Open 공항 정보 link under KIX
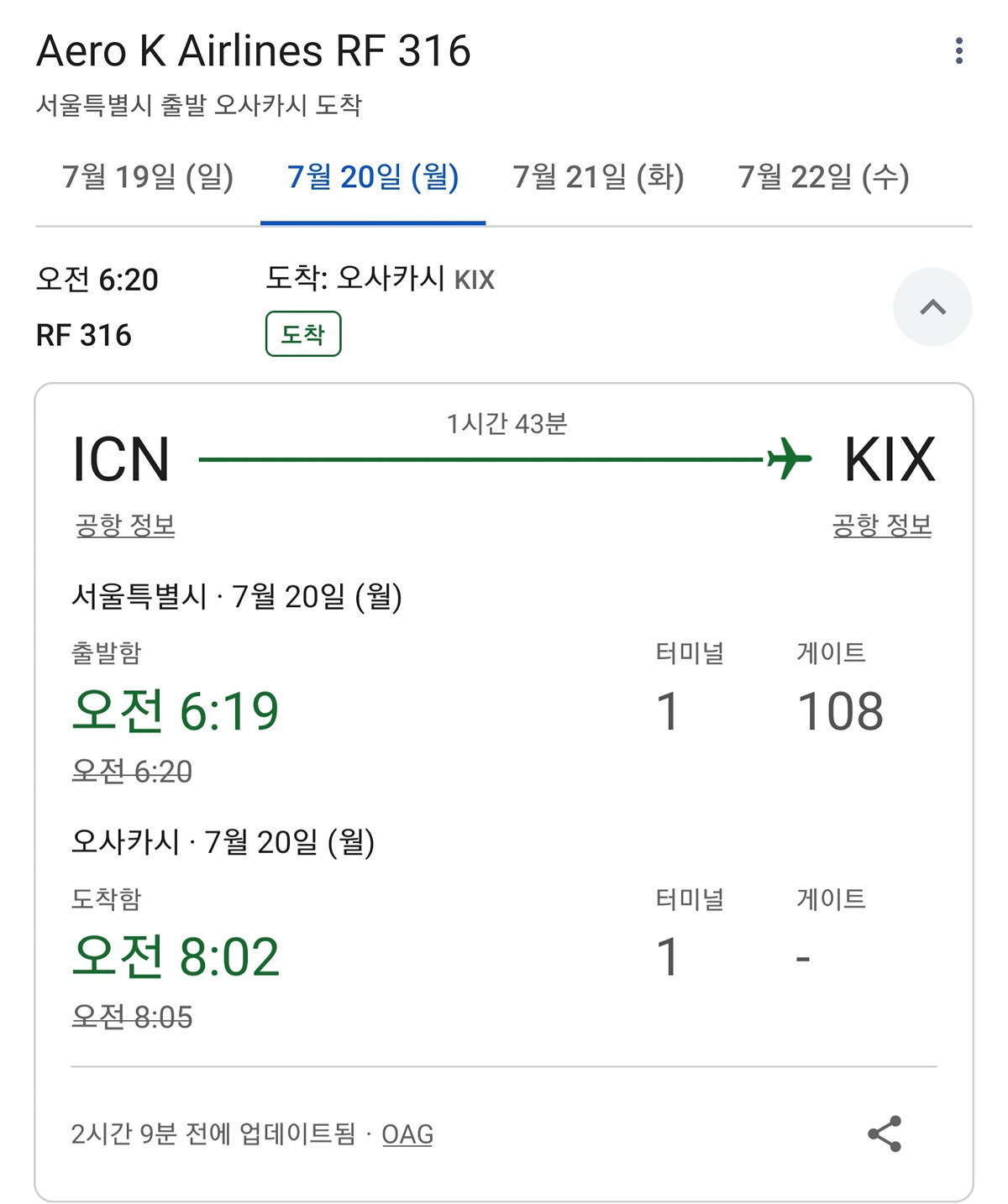 [x=882, y=526]
